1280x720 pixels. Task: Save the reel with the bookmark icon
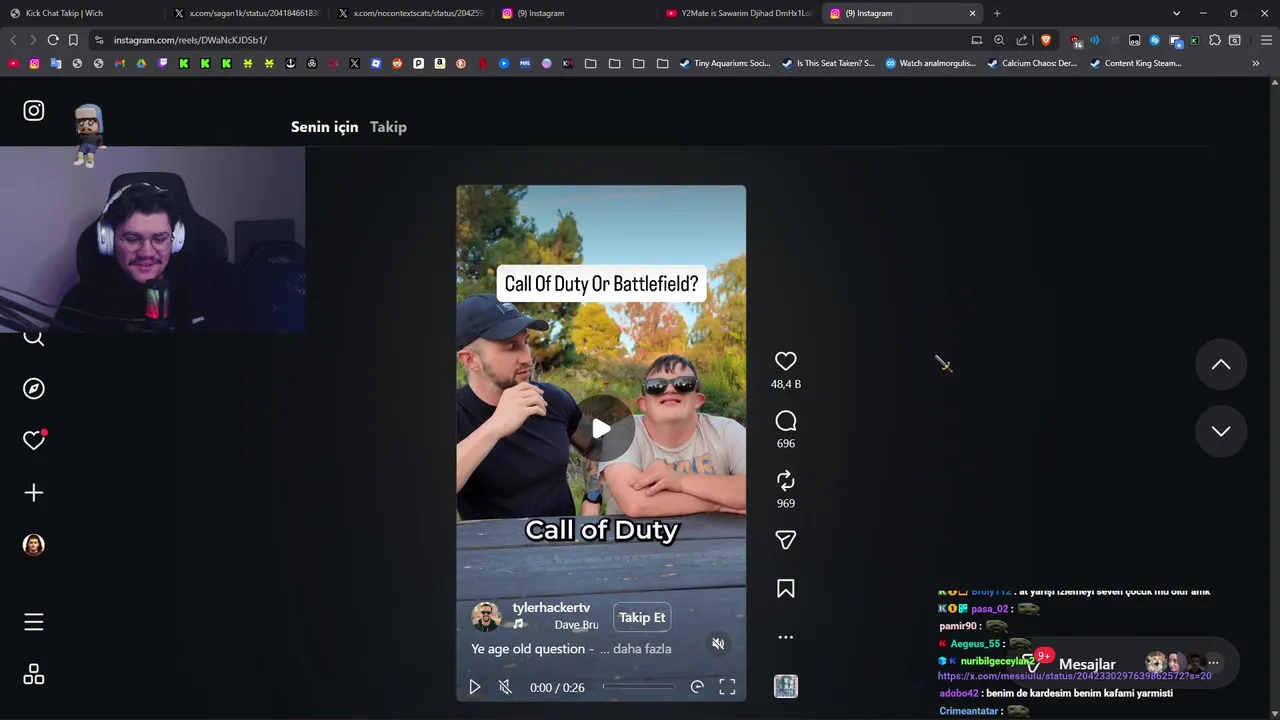(786, 589)
